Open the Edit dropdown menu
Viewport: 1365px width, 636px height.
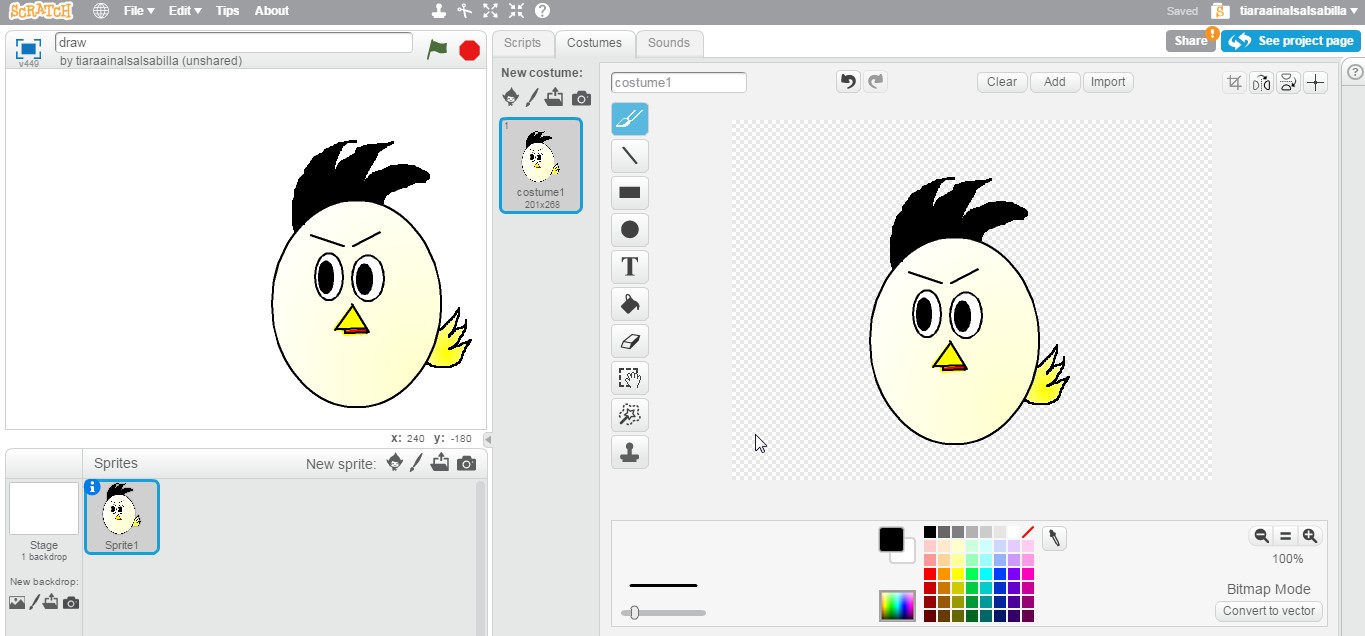point(184,11)
